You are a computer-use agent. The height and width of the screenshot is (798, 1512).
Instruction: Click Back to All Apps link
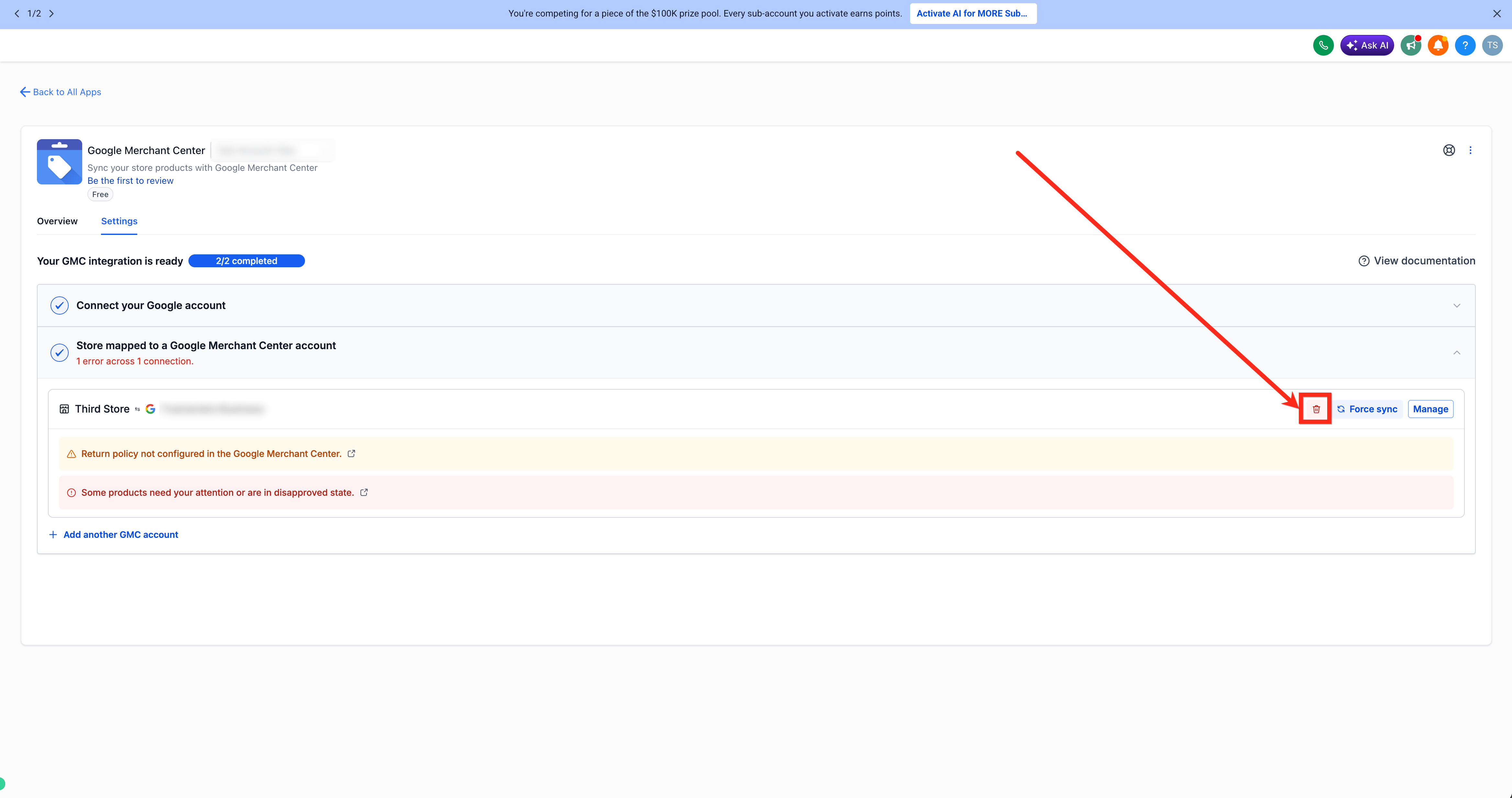tap(61, 92)
